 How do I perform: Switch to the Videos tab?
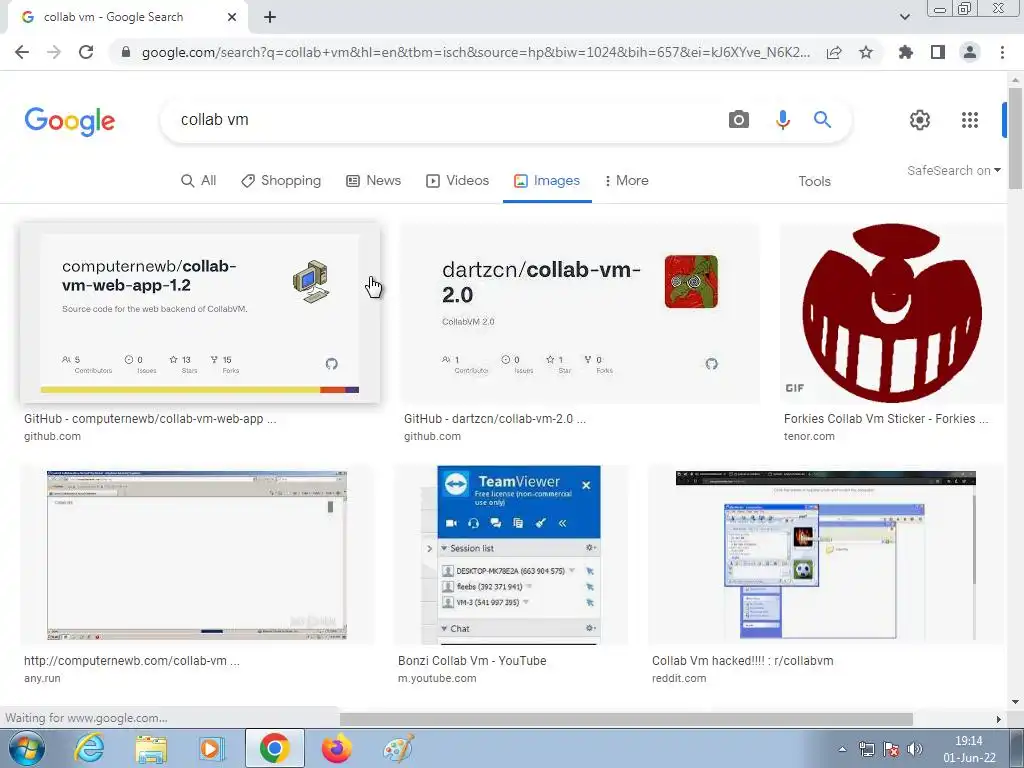tap(457, 181)
